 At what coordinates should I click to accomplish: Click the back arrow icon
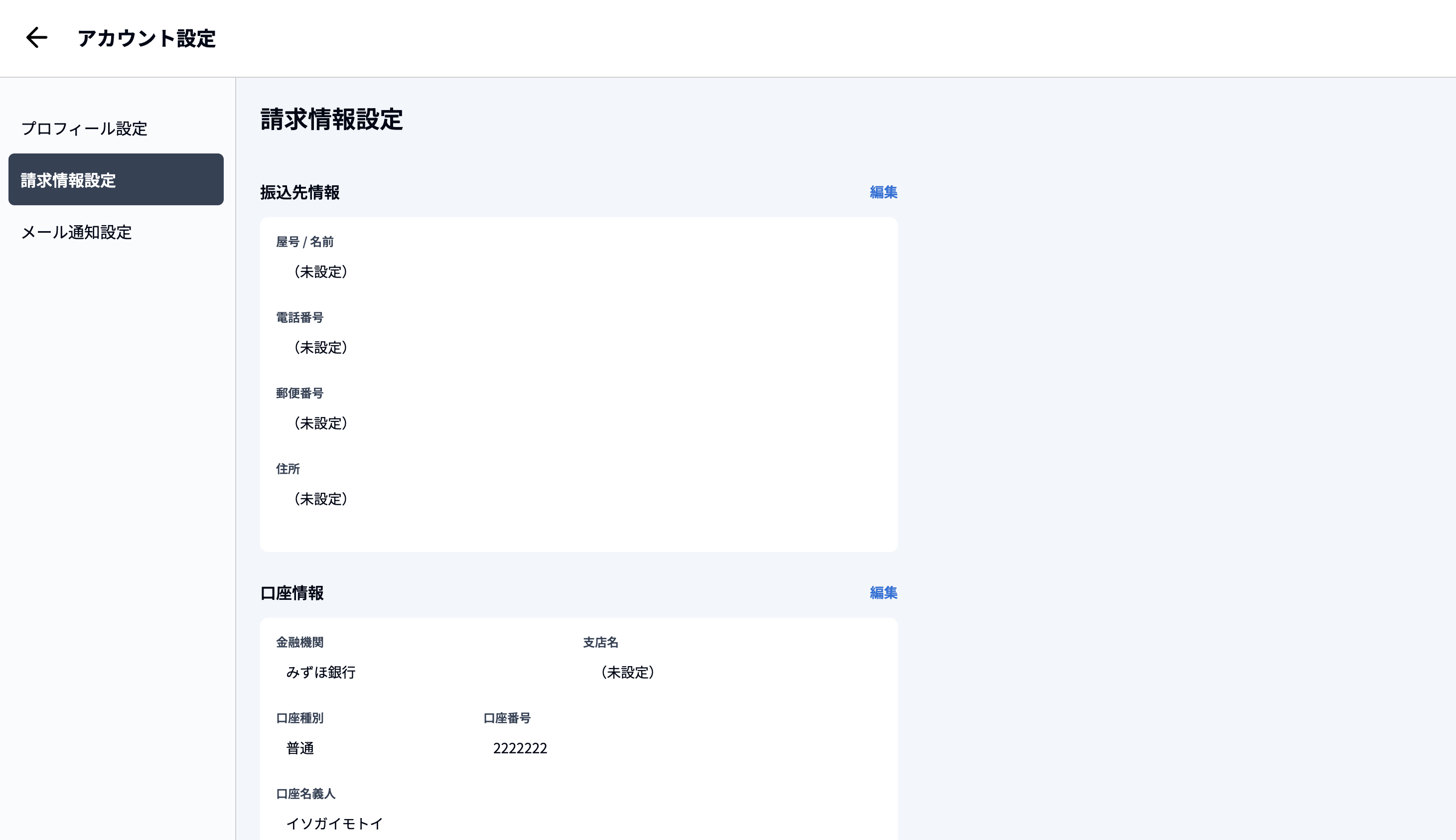pos(36,38)
